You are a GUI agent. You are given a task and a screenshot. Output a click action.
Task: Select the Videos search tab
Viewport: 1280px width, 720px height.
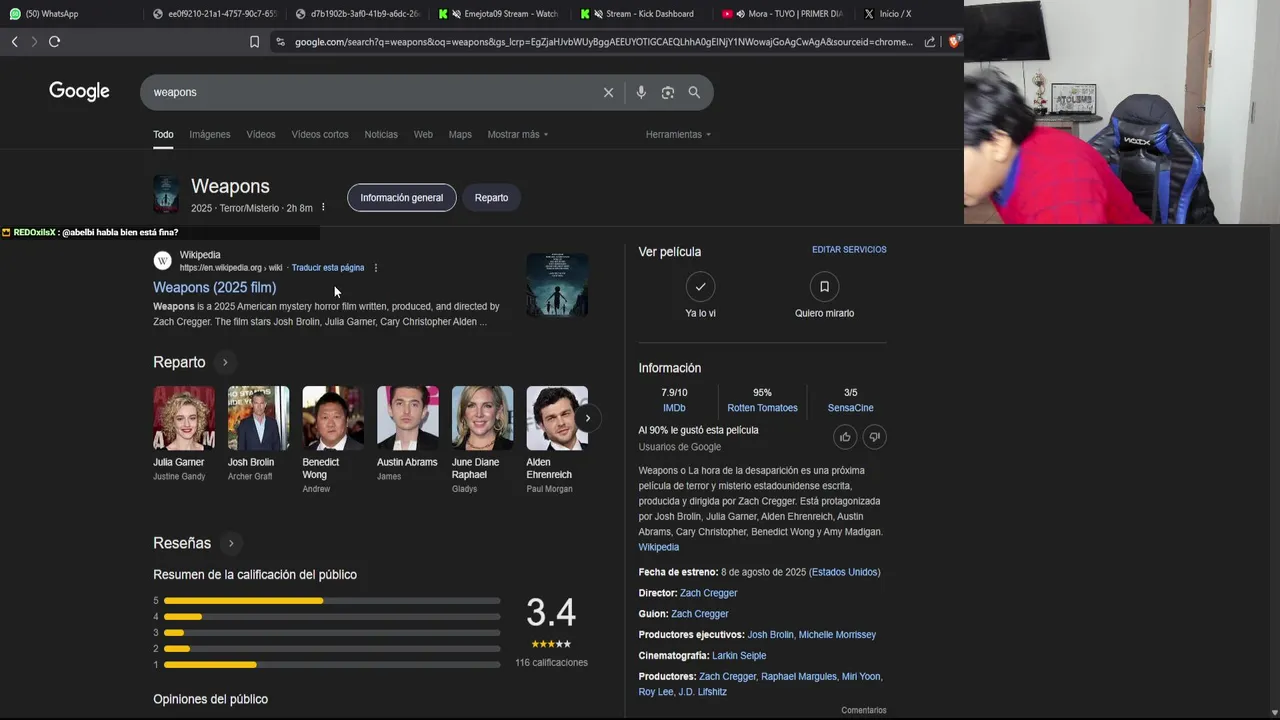pyautogui.click(x=261, y=134)
